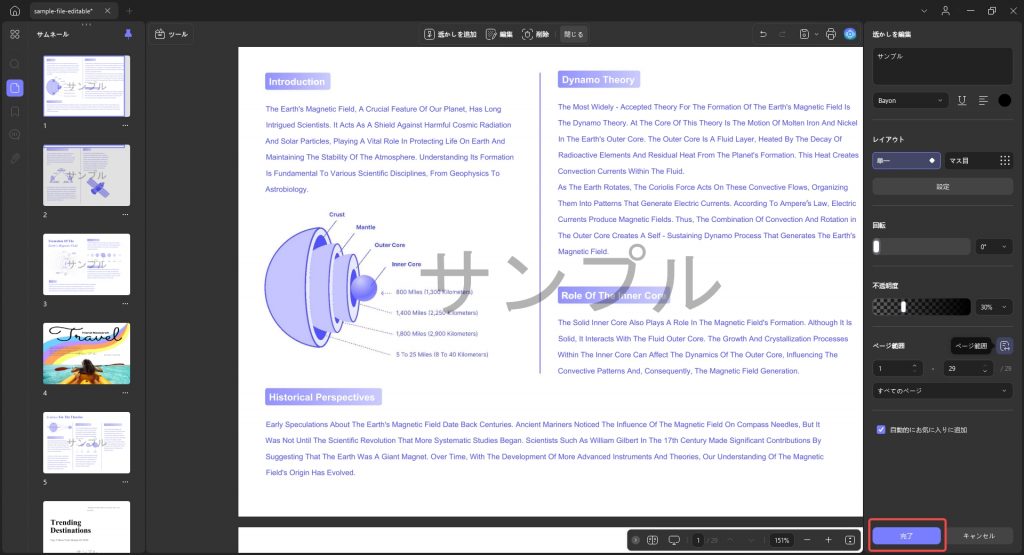Add a new tab with plus icon
This screenshot has width=1024, height=555.
[129, 10]
